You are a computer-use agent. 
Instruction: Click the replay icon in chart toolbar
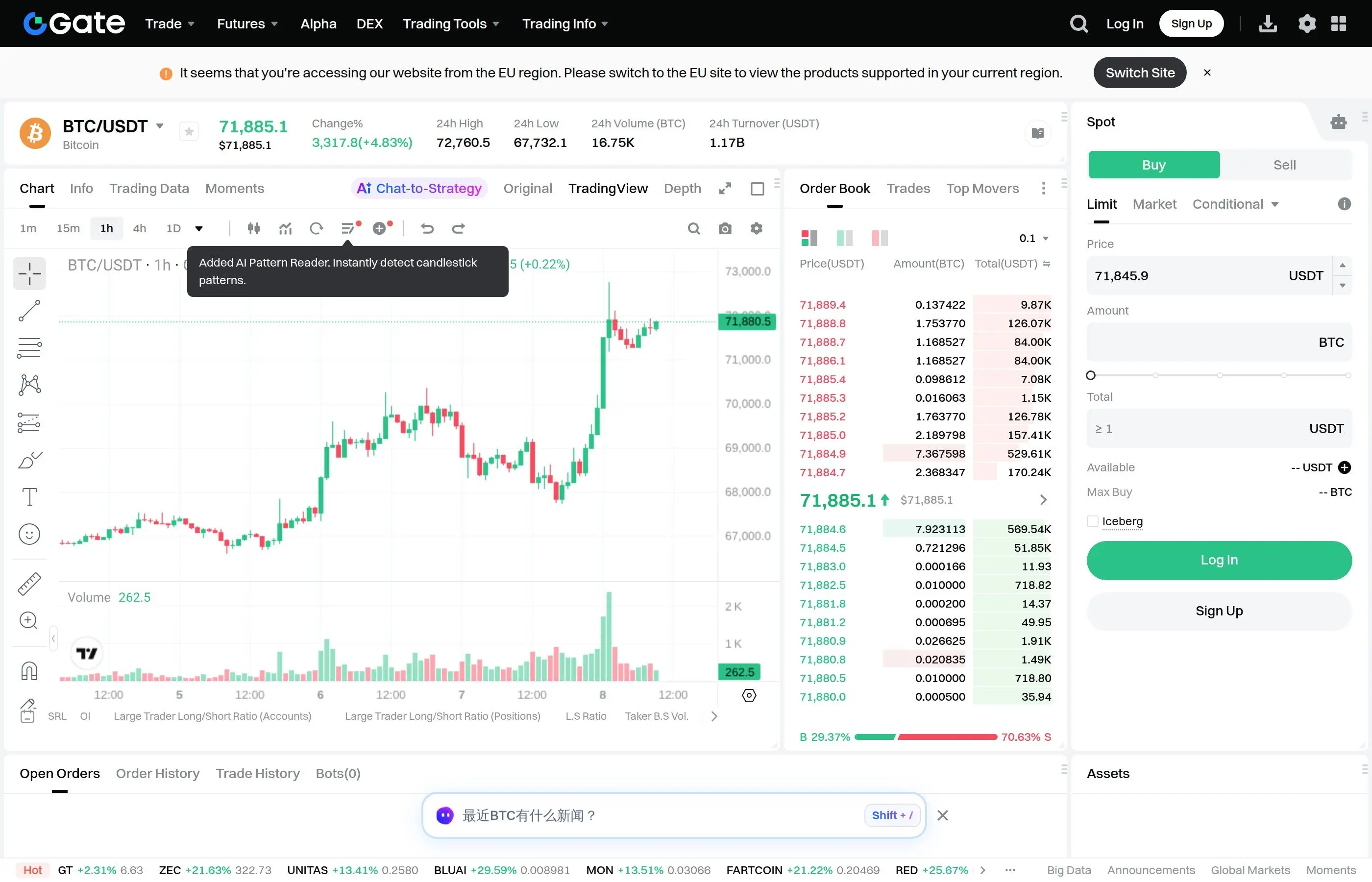pyautogui.click(x=316, y=228)
